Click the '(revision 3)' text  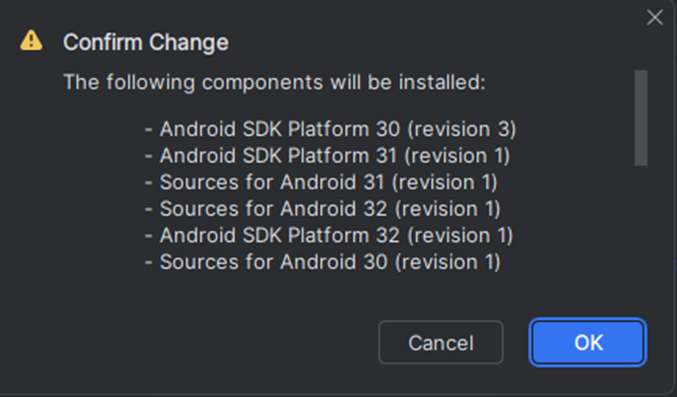(462, 129)
